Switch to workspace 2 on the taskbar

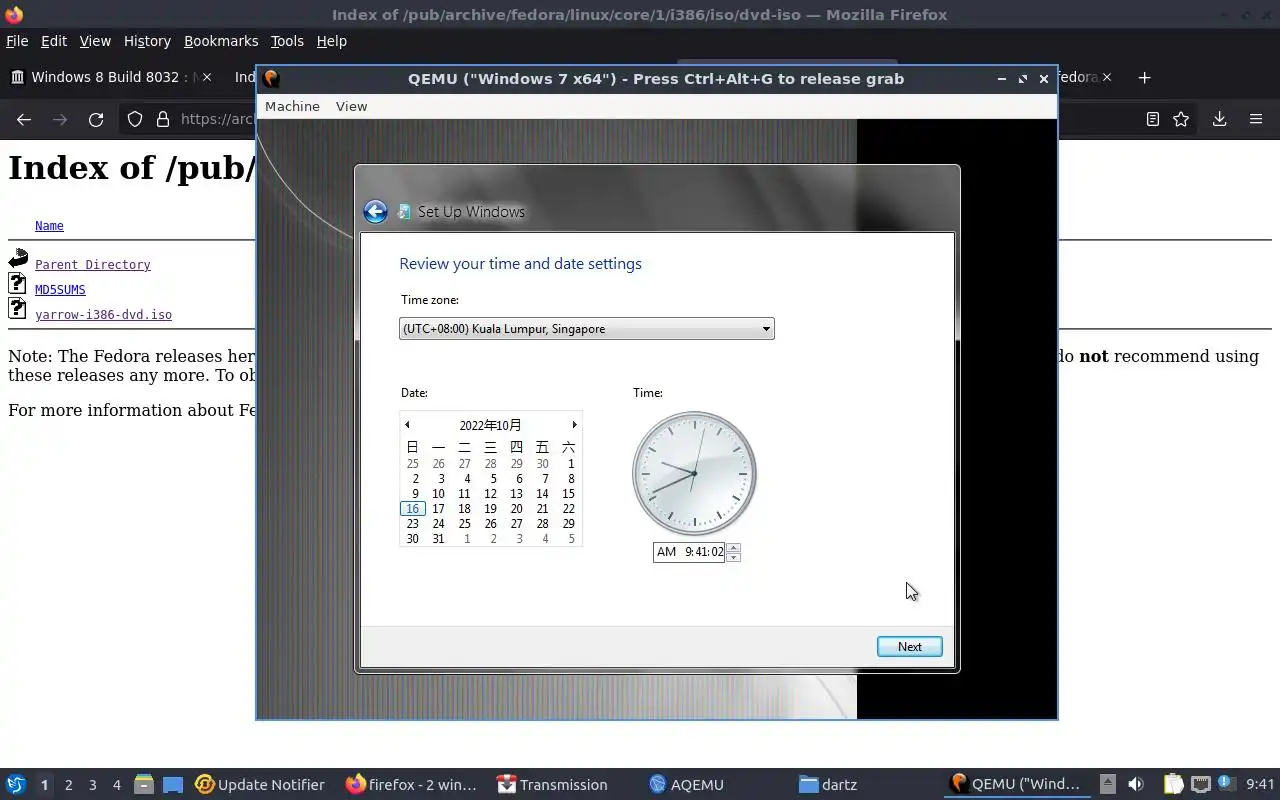pyautogui.click(x=68, y=785)
